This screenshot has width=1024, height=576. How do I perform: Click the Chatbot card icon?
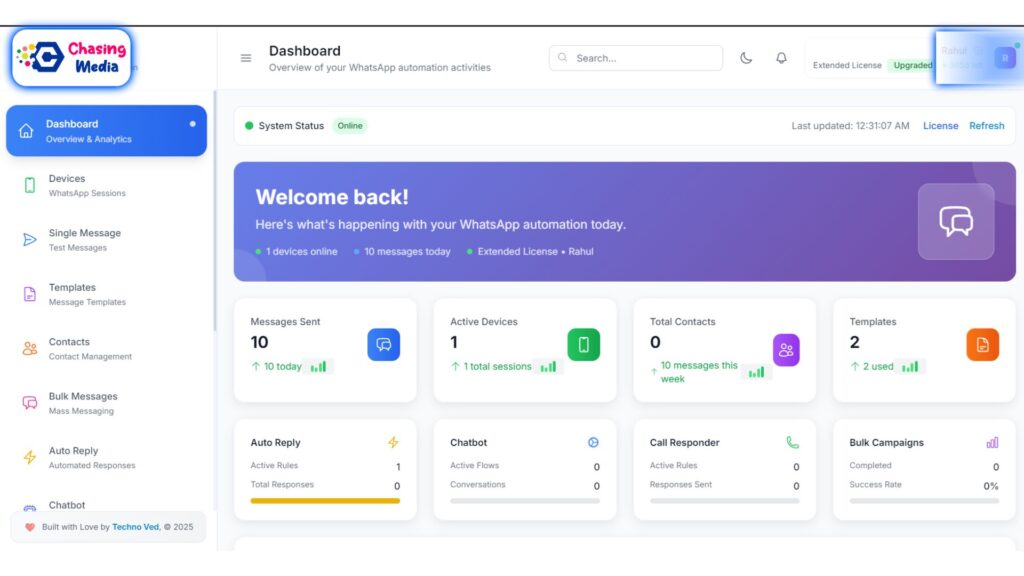(x=593, y=442)
